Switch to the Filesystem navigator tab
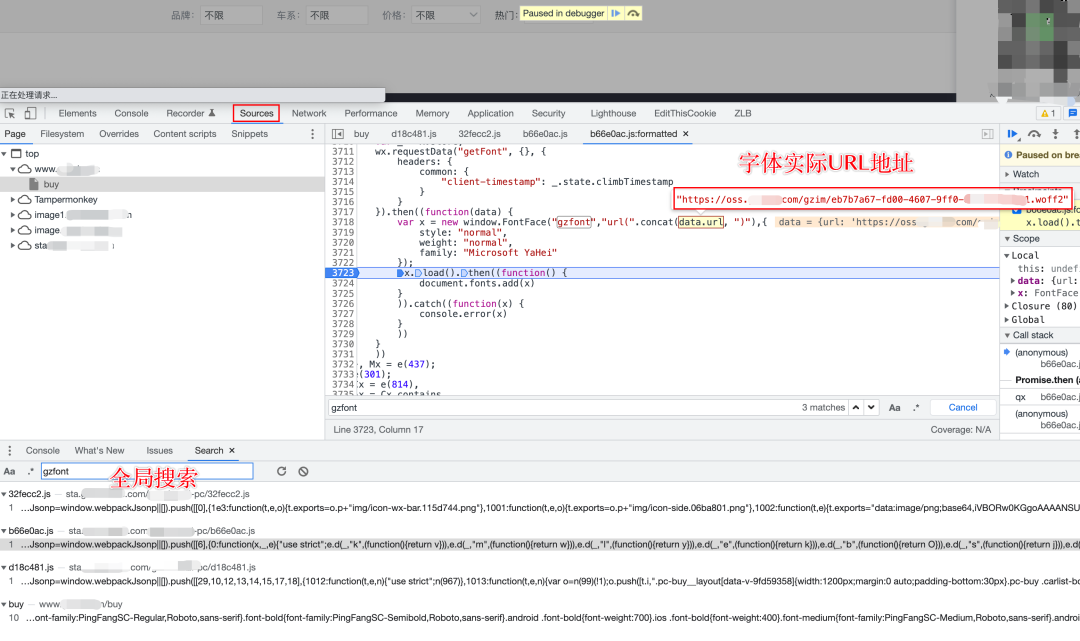1080x641 pixels. [62, 134]
